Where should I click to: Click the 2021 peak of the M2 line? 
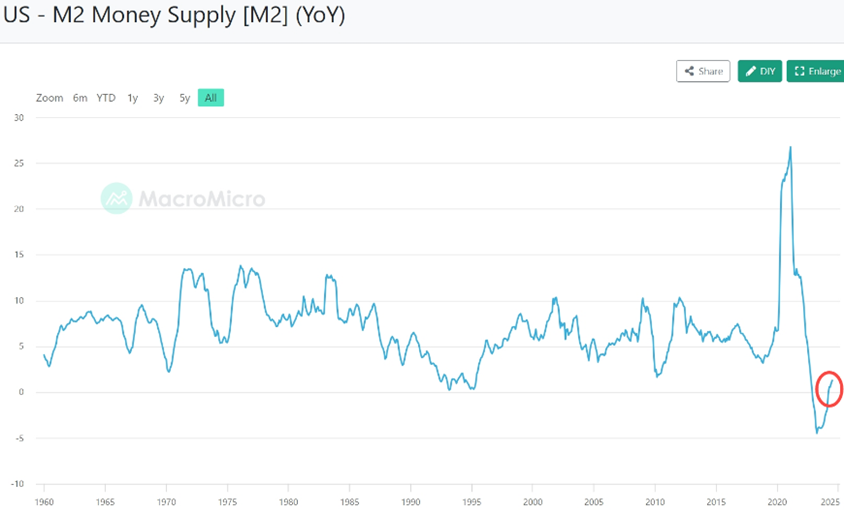(790, 147)
